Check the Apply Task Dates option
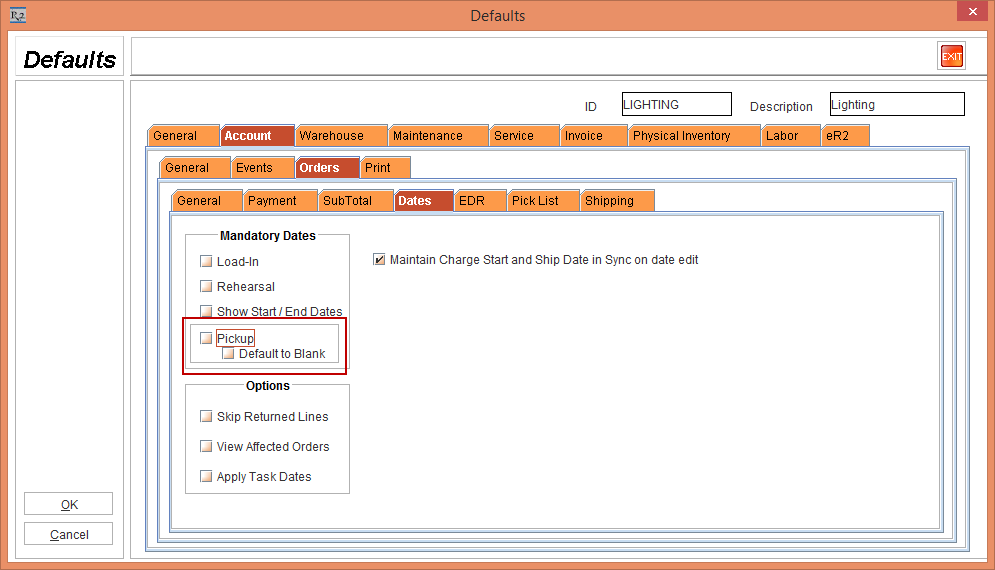This screenshot has height=570, width=995. pos(207,477)
